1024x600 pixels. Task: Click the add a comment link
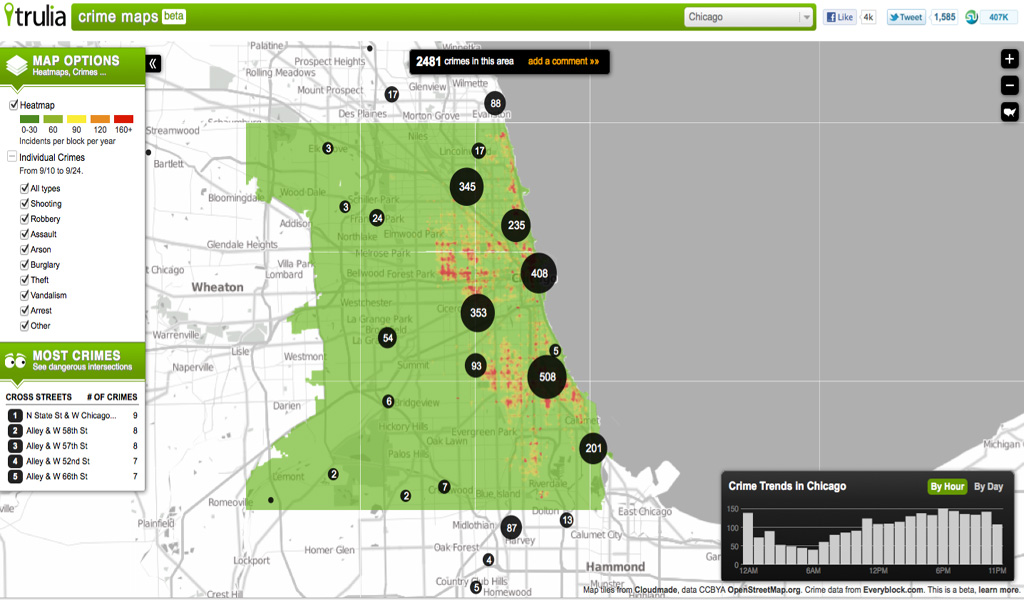pos(564,61)
